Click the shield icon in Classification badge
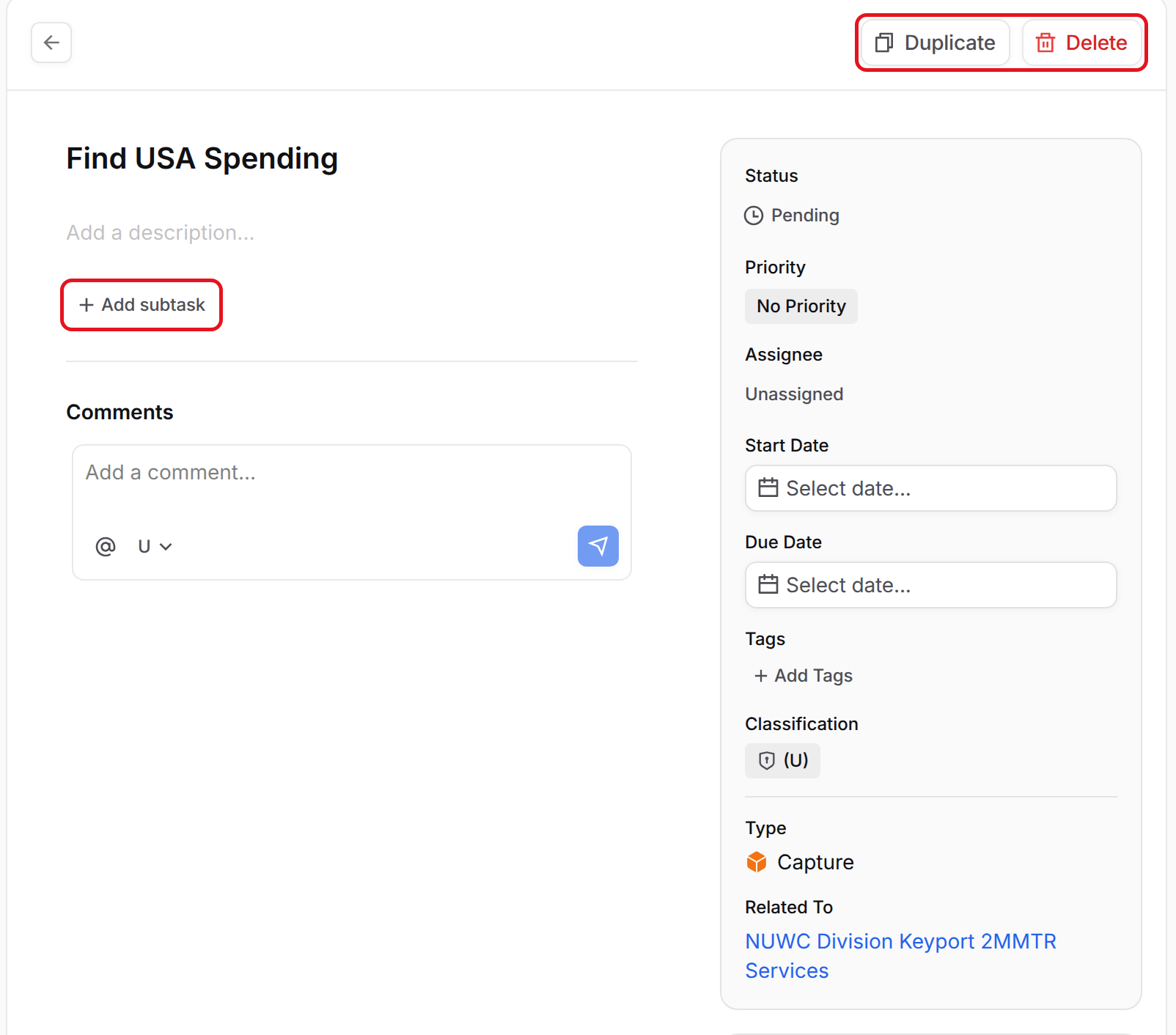Viewport: 1176px width, 1035px height. pos(766,761)
